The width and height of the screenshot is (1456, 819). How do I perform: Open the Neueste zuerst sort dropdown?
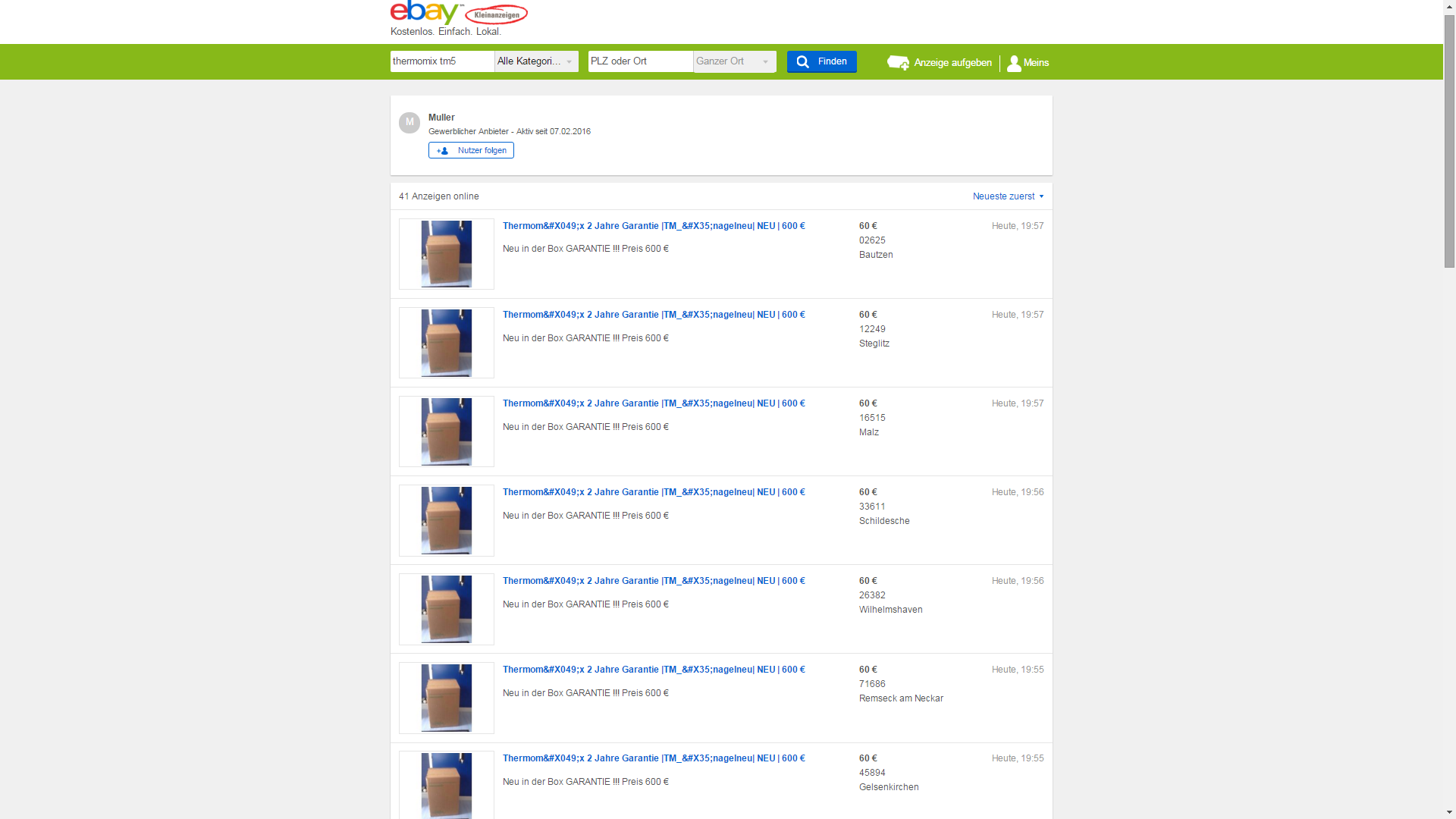pyautogui.click(x=1009, y=196)
